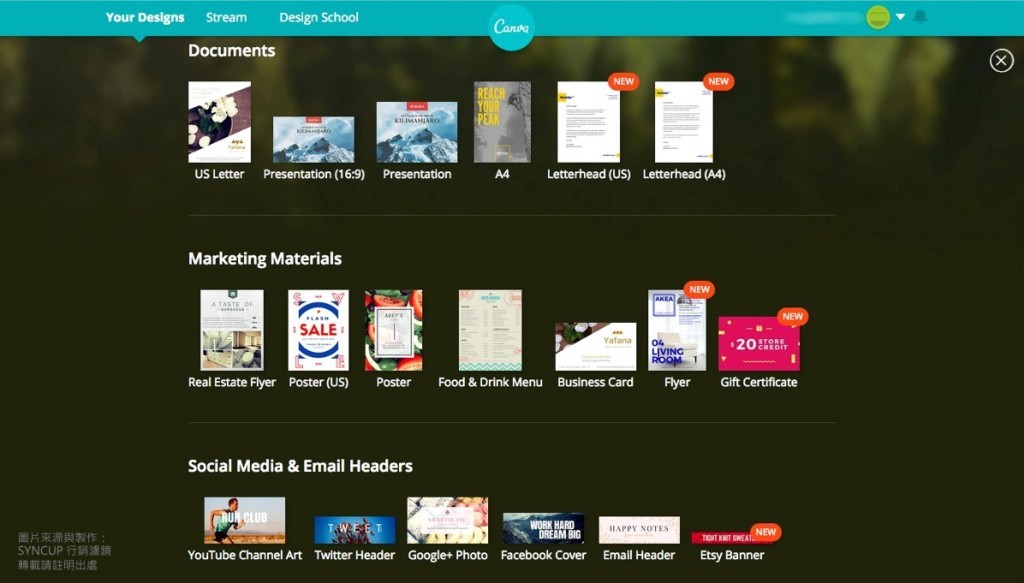Click the Canva logo icon
This screenshot has height=583, width=1024.
coord(512,27)
